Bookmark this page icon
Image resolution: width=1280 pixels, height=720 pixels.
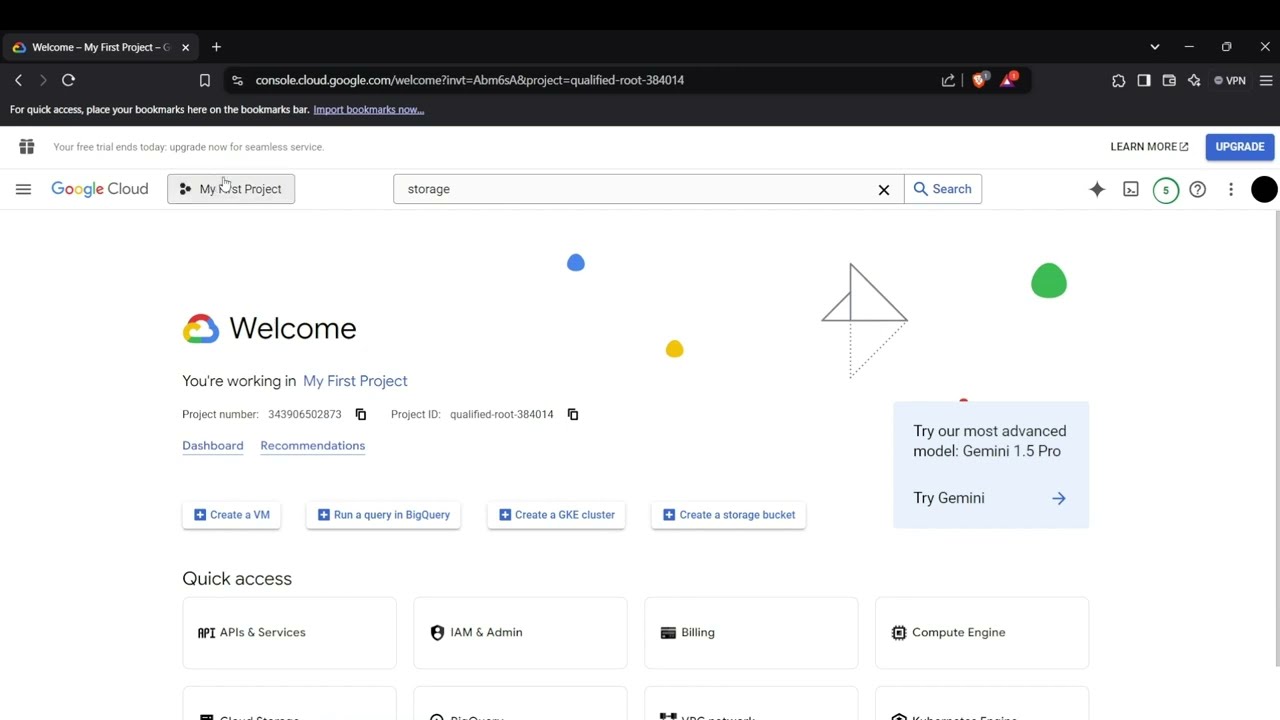pyautogui.click(x=205, y=80)
